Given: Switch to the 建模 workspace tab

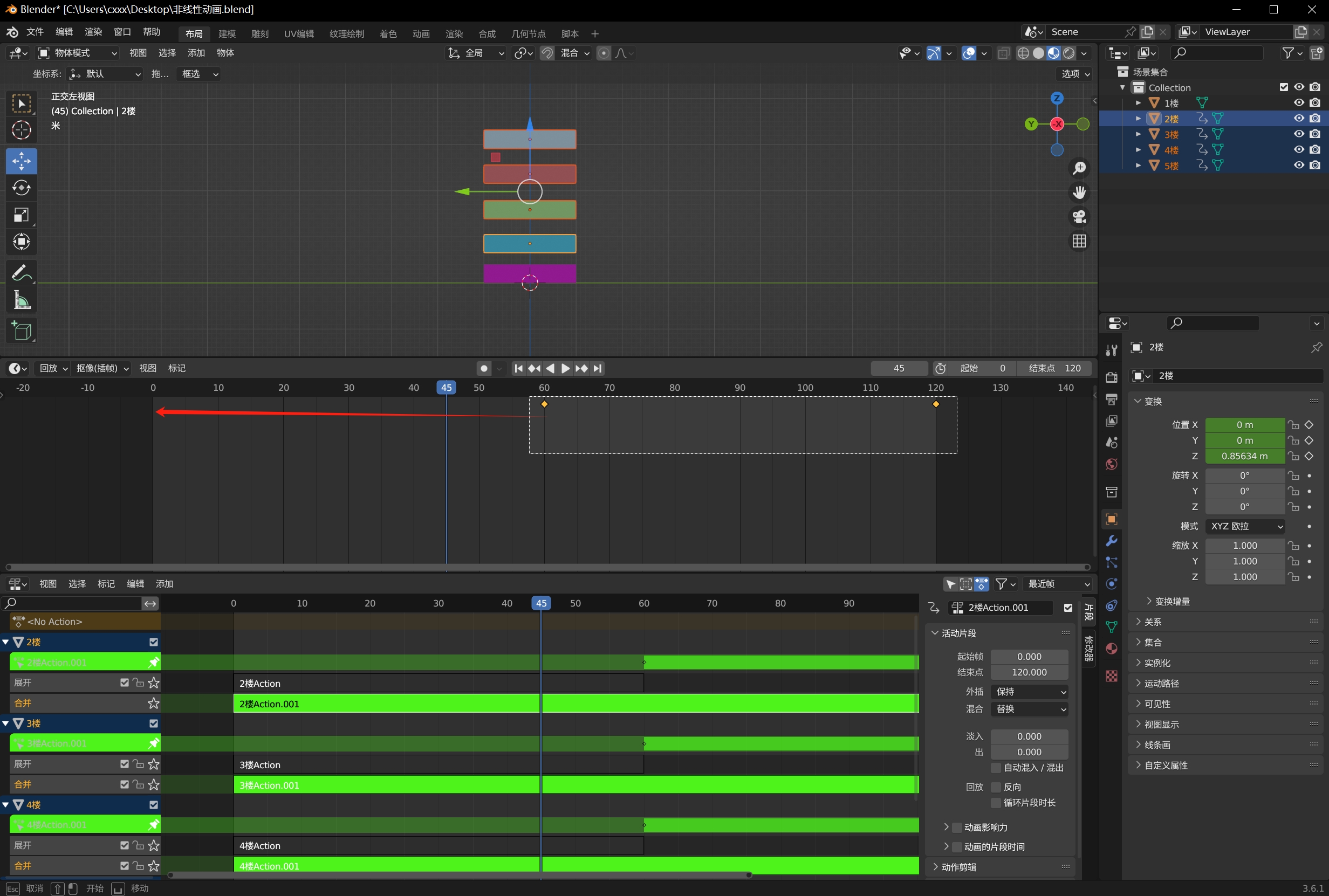Looking at the screenshot, I should (x=227, y=34).
